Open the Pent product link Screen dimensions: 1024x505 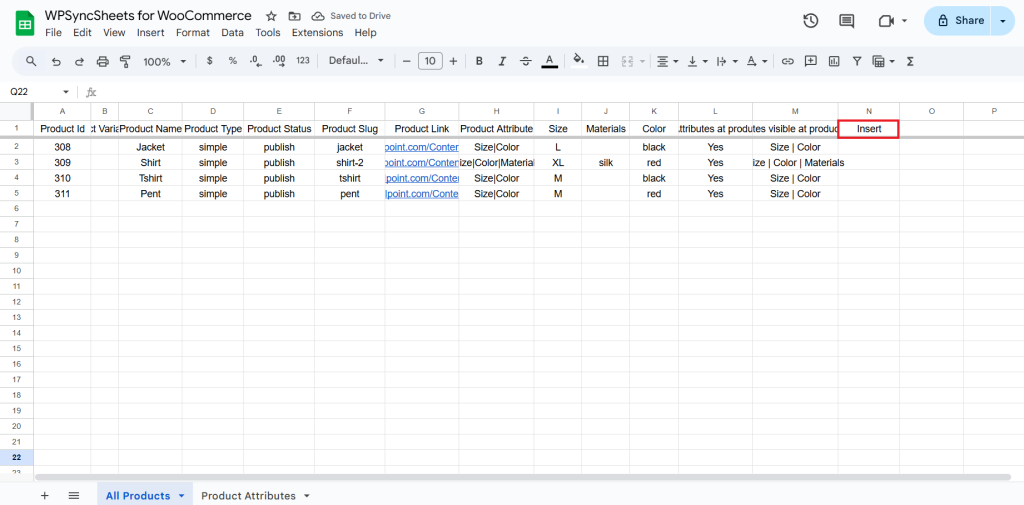[x=423, y=194]
